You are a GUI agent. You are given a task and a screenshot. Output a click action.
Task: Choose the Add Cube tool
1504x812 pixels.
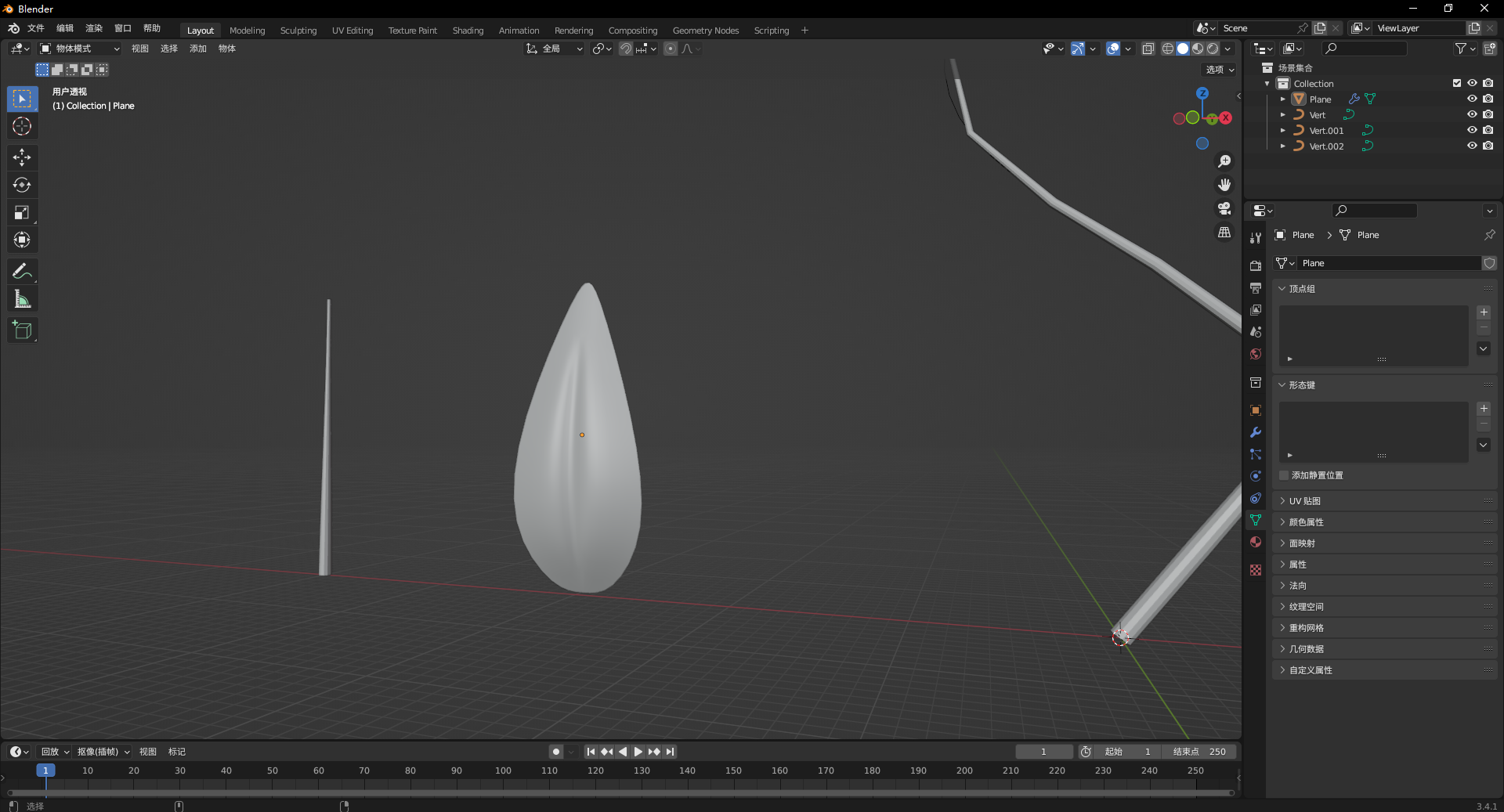click(x=22, y=330)
